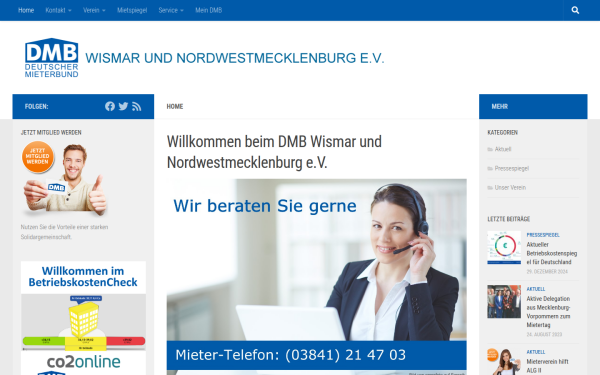Click the FOLGEN: label
Image resolution: width=600 pixels, height=375 pixels.
[x=36, y=106]
